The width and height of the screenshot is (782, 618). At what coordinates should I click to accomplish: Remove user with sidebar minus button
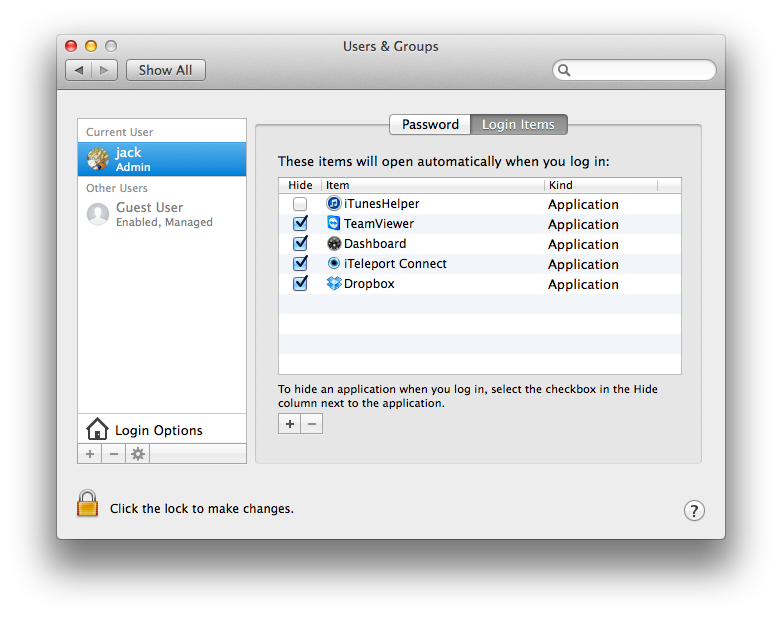click(114, 454)
